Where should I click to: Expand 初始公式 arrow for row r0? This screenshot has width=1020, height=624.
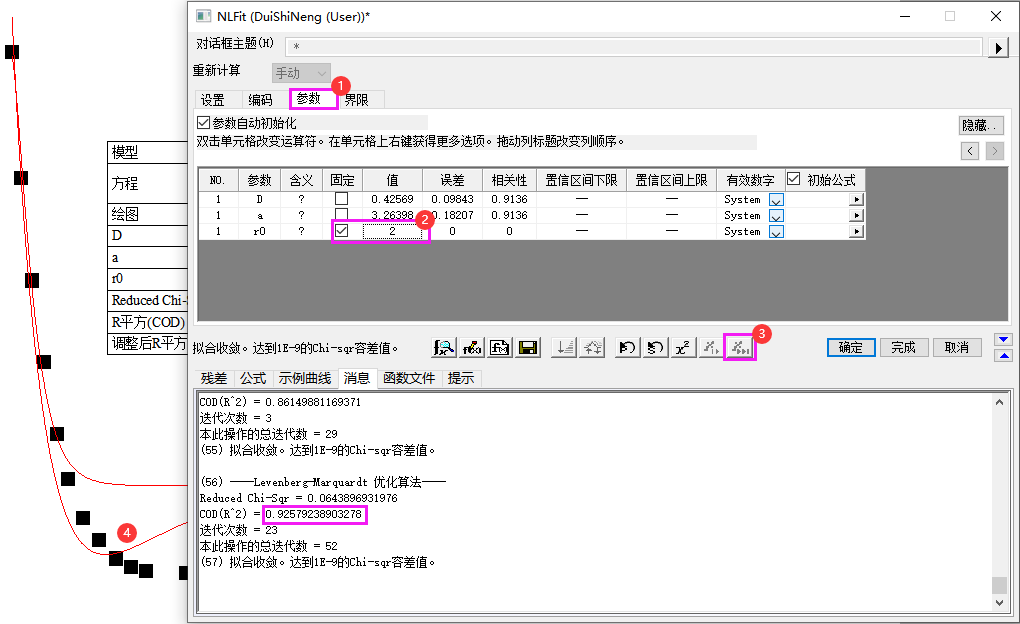tap(857, 232)
